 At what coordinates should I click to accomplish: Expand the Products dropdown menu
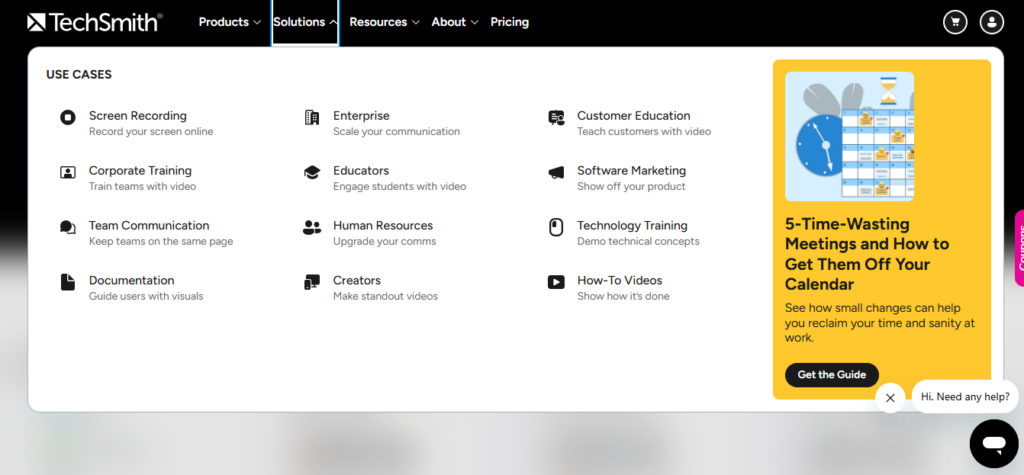point(229,22)
